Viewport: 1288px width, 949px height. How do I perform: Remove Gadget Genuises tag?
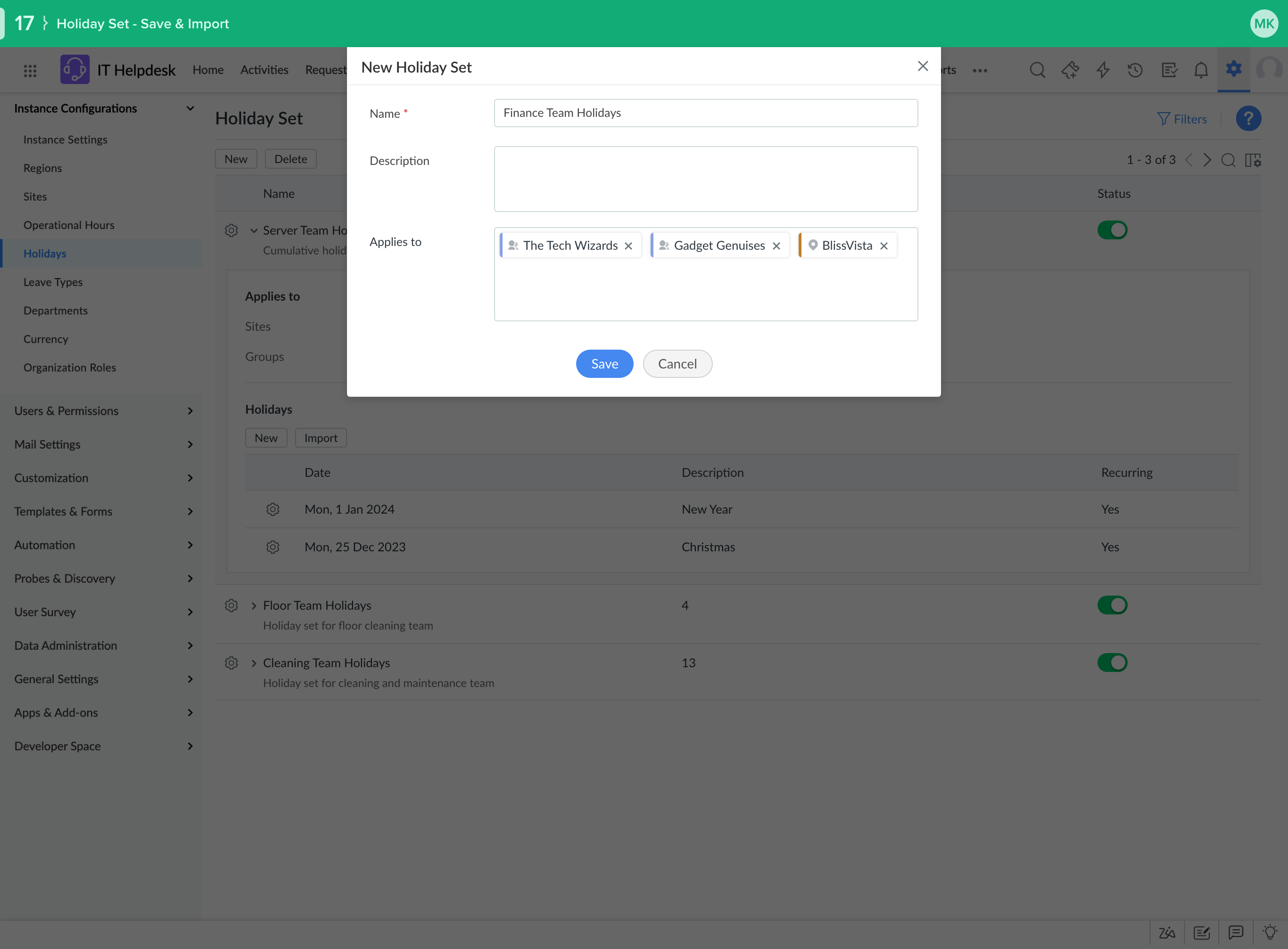coord(776,246)
